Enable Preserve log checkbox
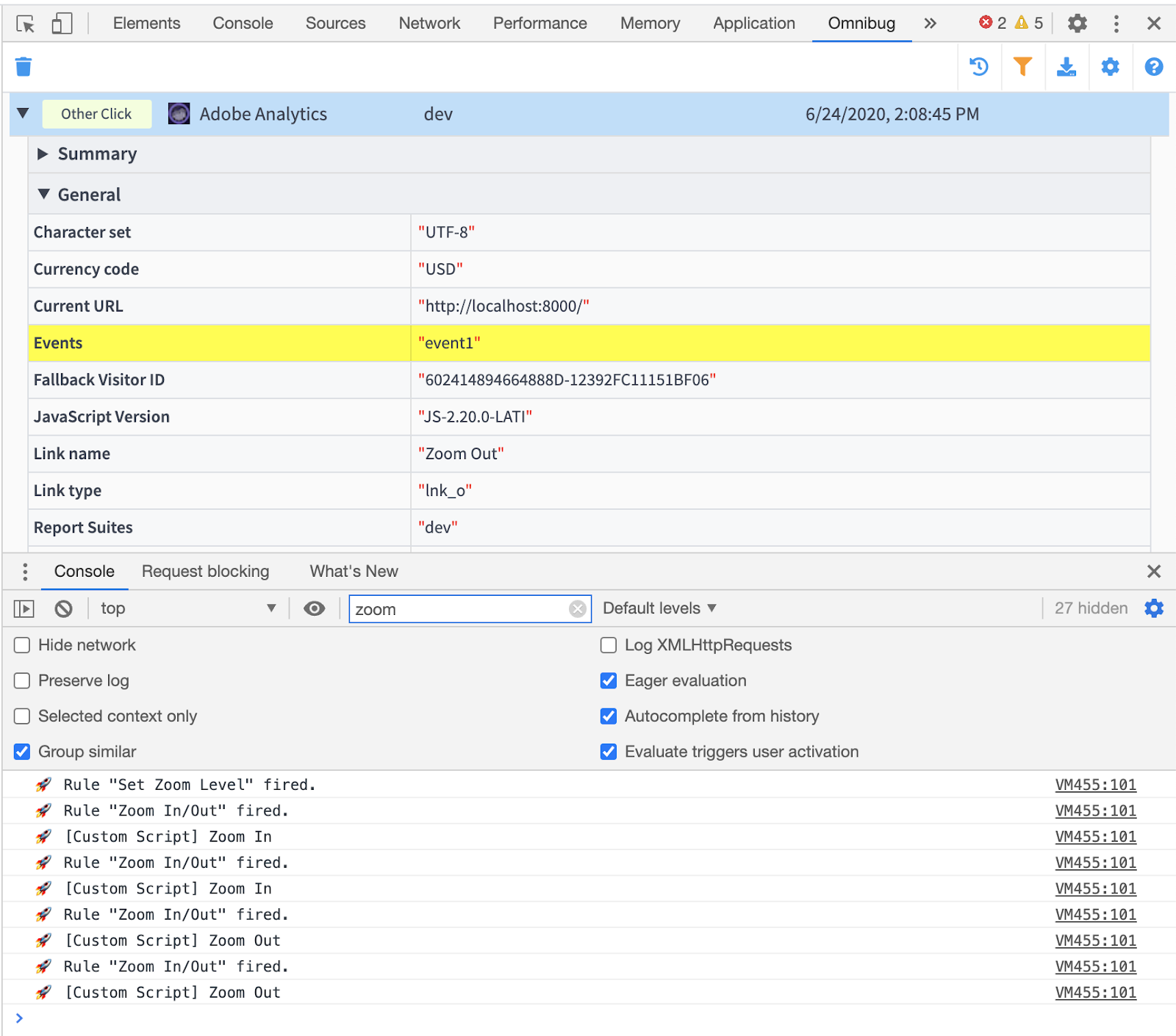 point(22,680)
